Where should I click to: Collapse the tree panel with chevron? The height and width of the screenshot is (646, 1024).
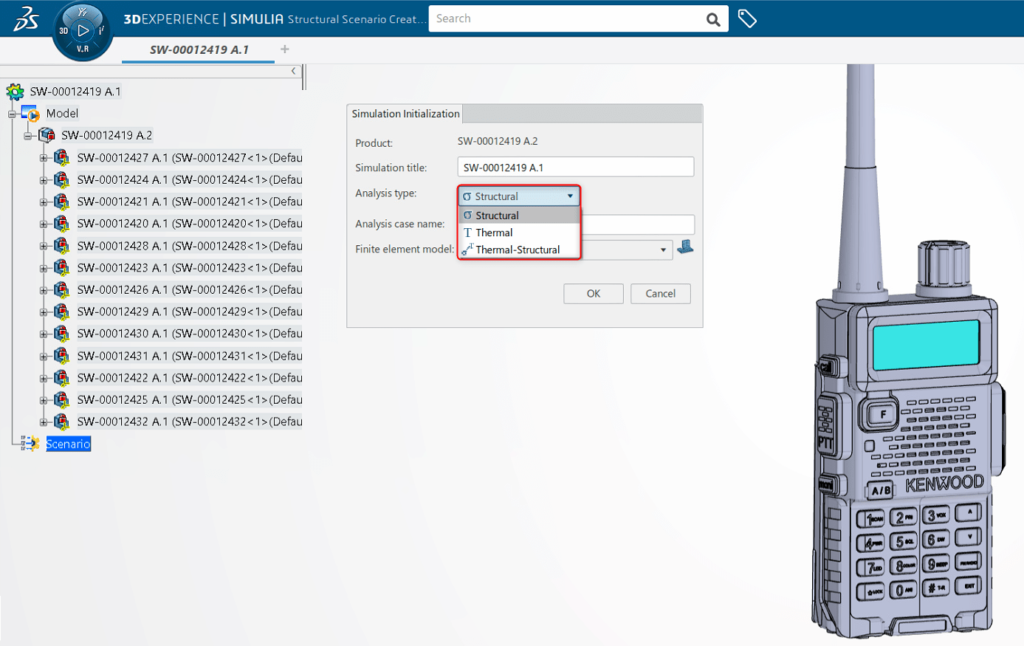point(293,71)
